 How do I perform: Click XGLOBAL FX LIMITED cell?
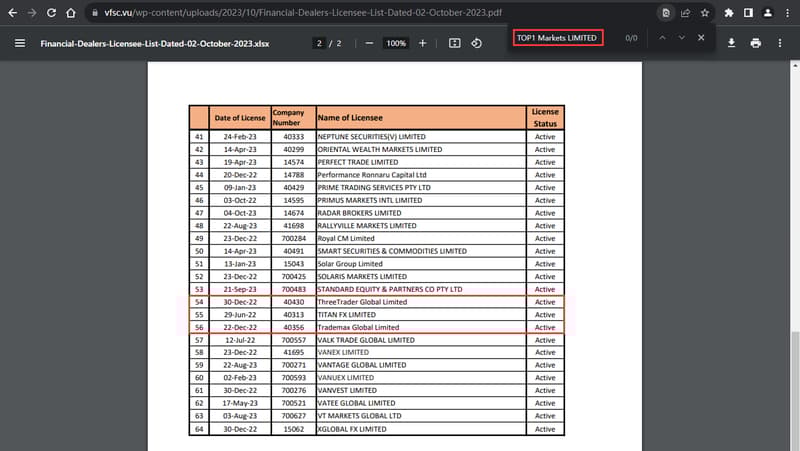pos(421,429)
